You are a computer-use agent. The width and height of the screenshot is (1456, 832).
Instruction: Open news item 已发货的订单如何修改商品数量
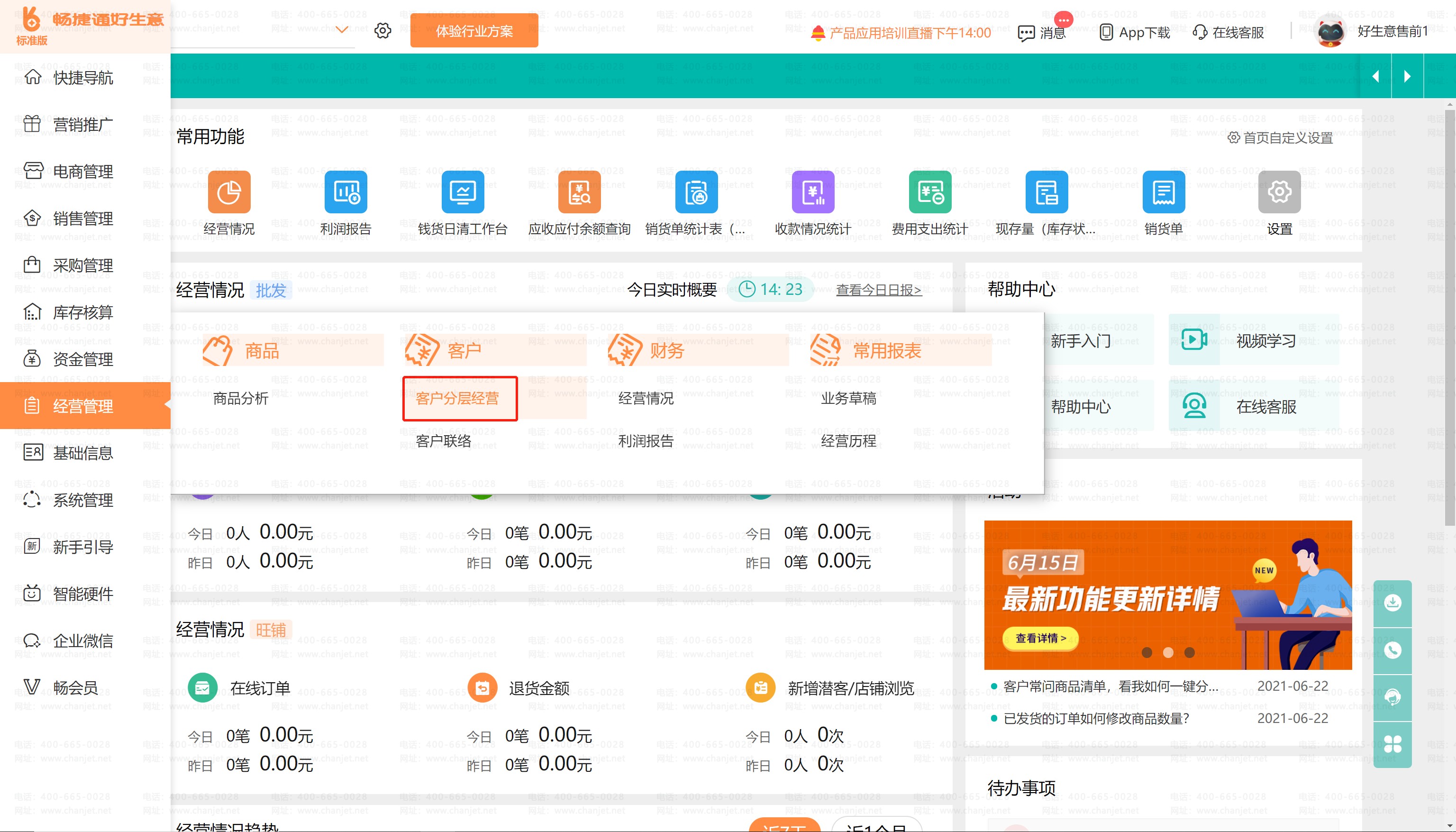pyautogui.click(x=1096, y=718)
